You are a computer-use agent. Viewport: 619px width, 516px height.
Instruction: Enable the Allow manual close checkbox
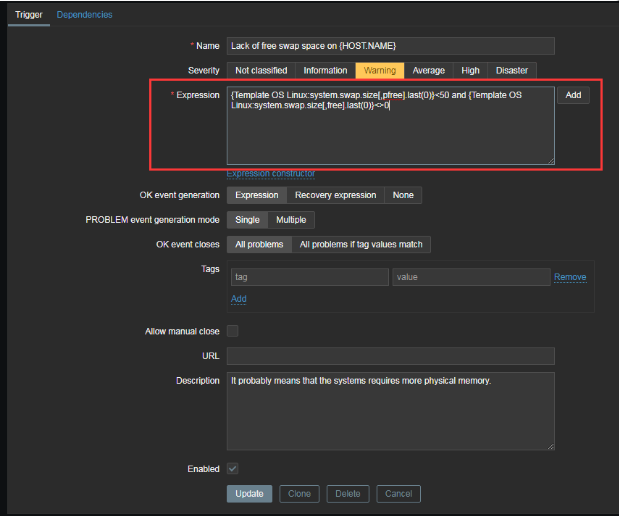(x=233, y=331)
